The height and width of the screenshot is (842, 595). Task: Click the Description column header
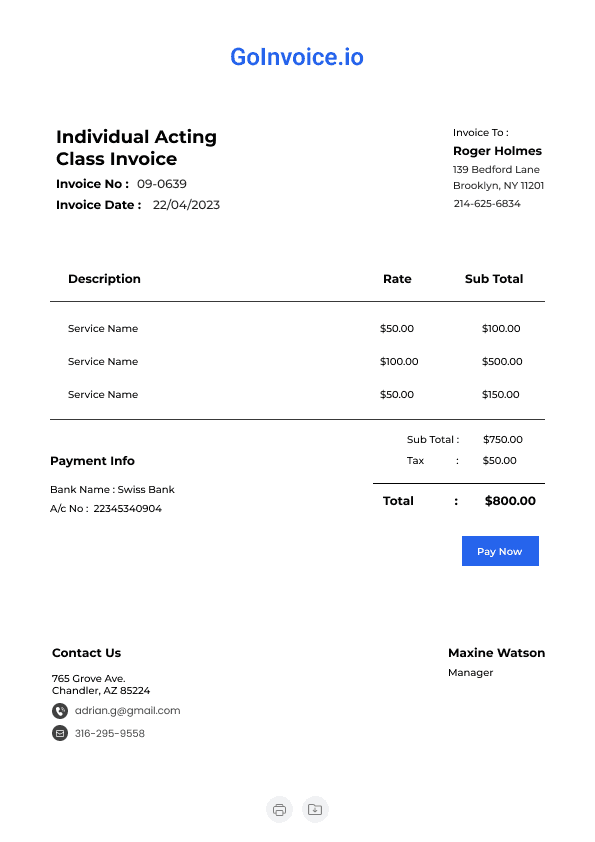(104, 279)
